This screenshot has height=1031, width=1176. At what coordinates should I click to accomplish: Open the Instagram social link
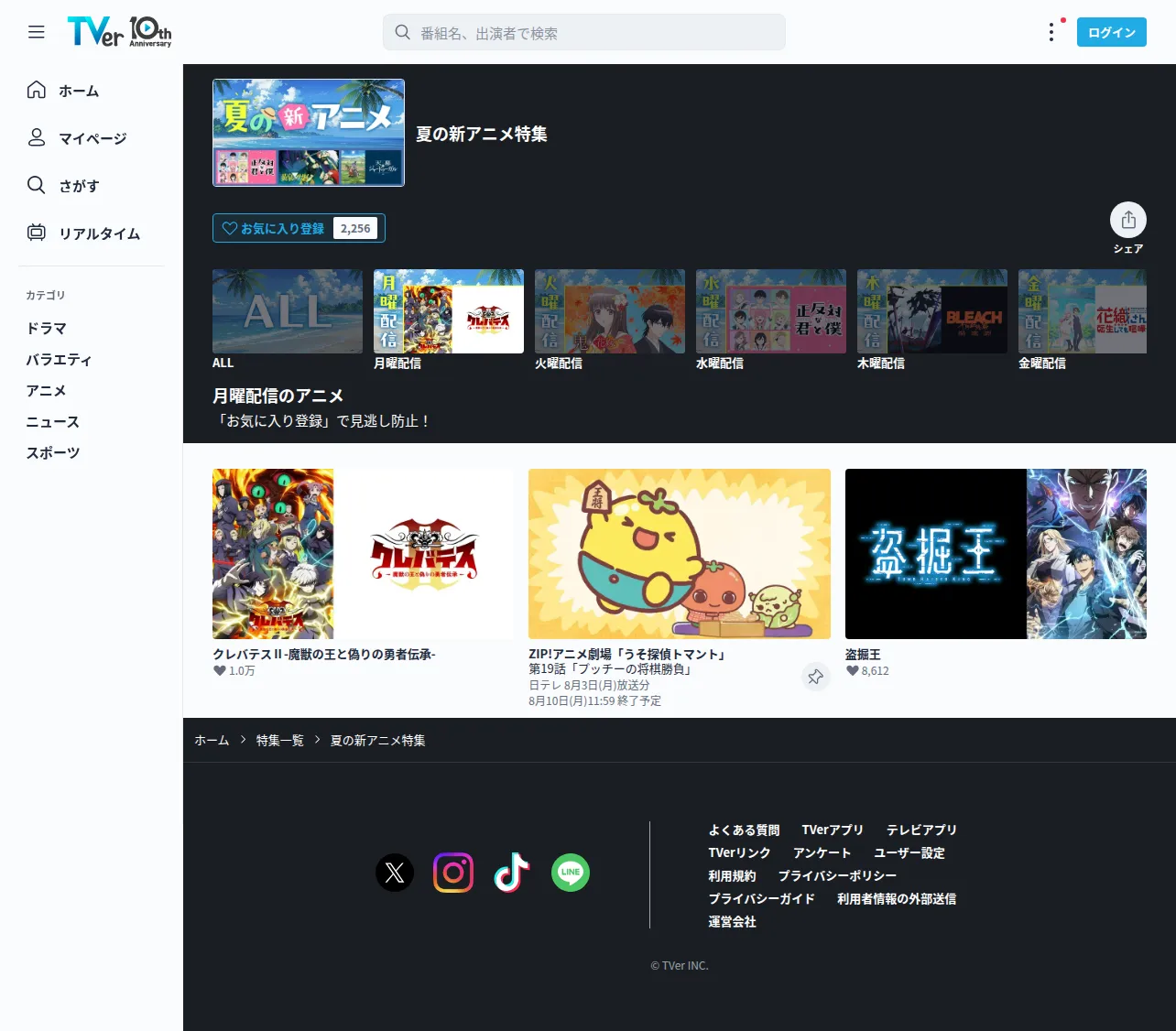[453, 873]
